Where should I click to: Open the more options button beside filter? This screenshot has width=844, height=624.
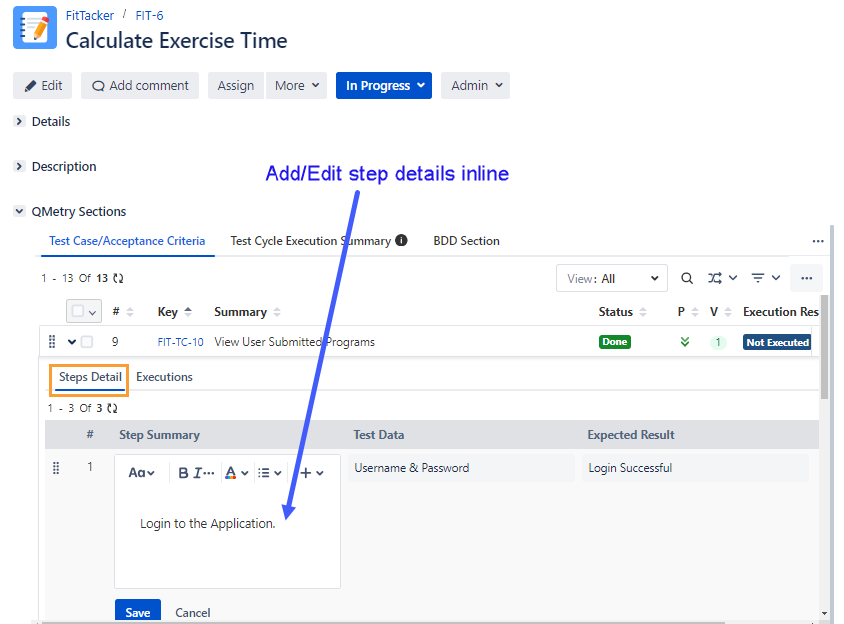pyautogui.click(x=806, y=278)
